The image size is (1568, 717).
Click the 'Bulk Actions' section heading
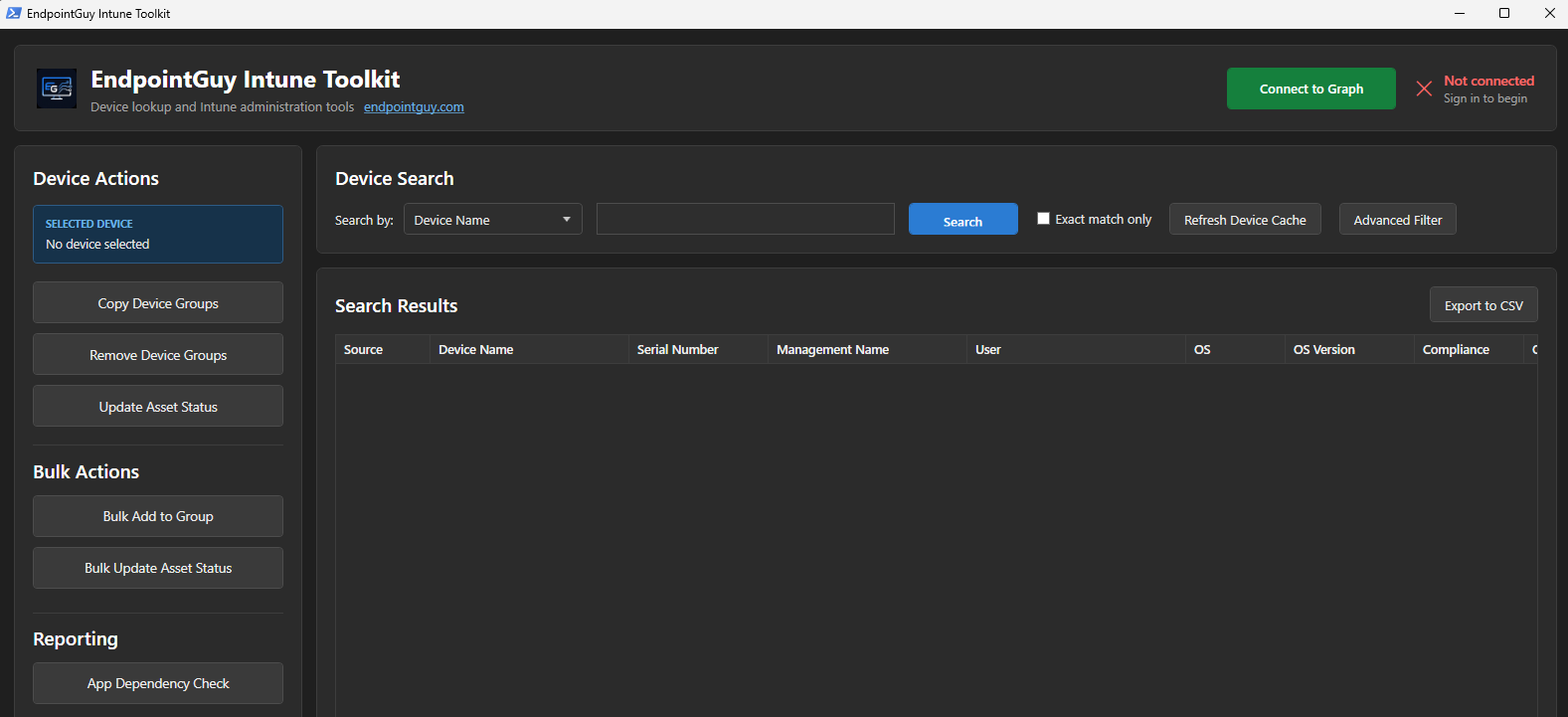[86, 472]
